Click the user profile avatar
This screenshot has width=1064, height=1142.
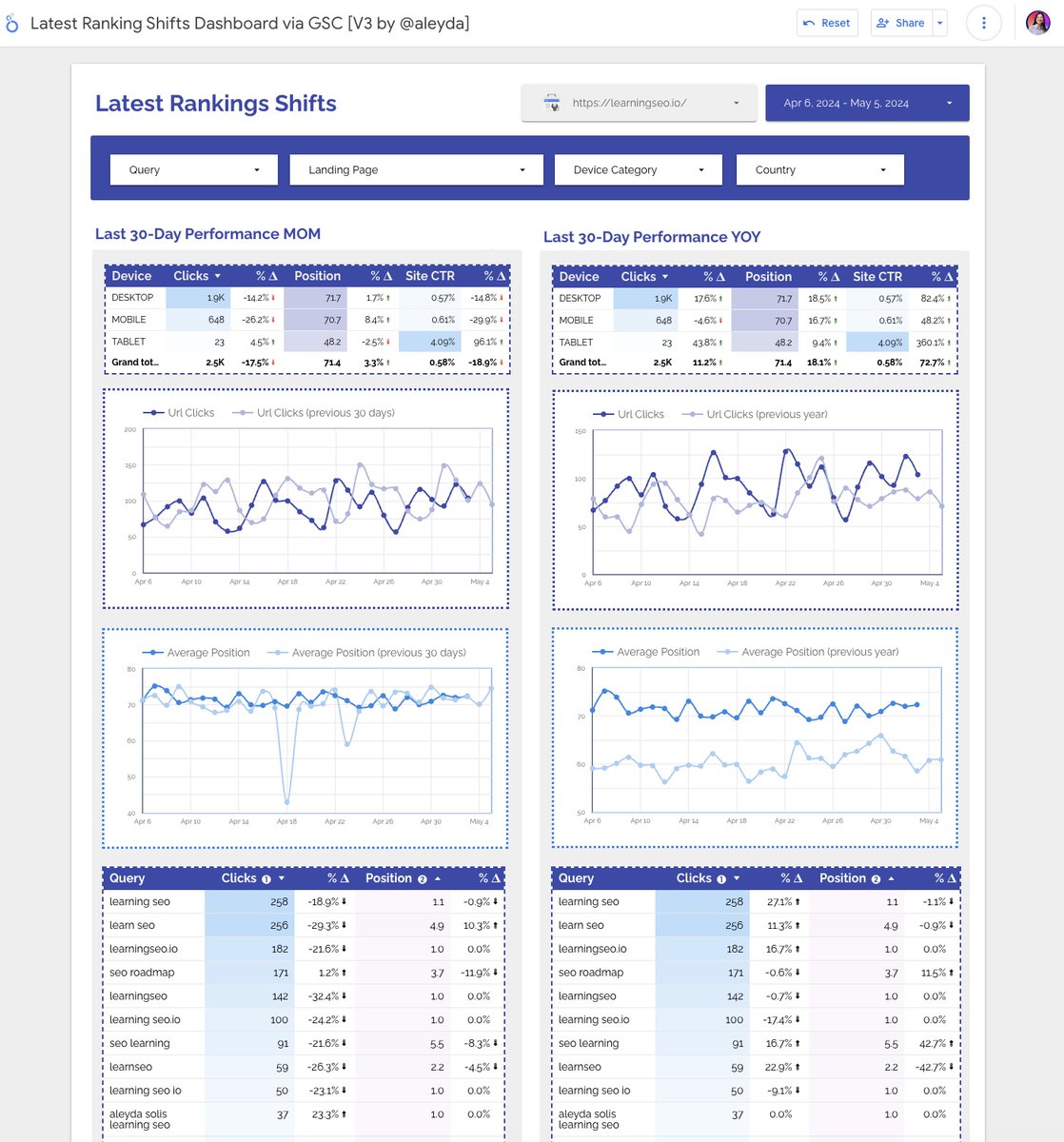coord(1037,23)
